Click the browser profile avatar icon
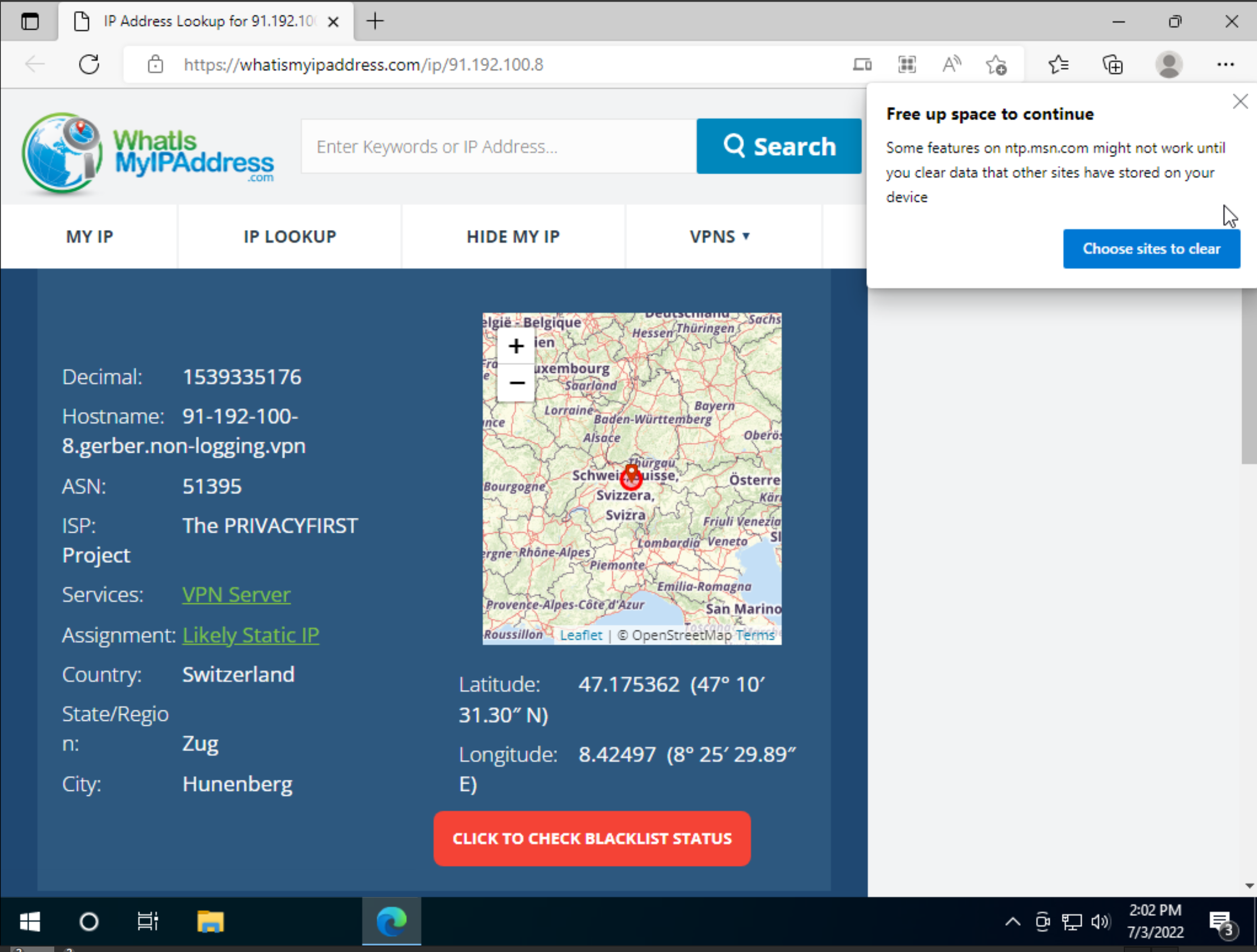This screenshot has height=952, width=1257. [1168, 64]
